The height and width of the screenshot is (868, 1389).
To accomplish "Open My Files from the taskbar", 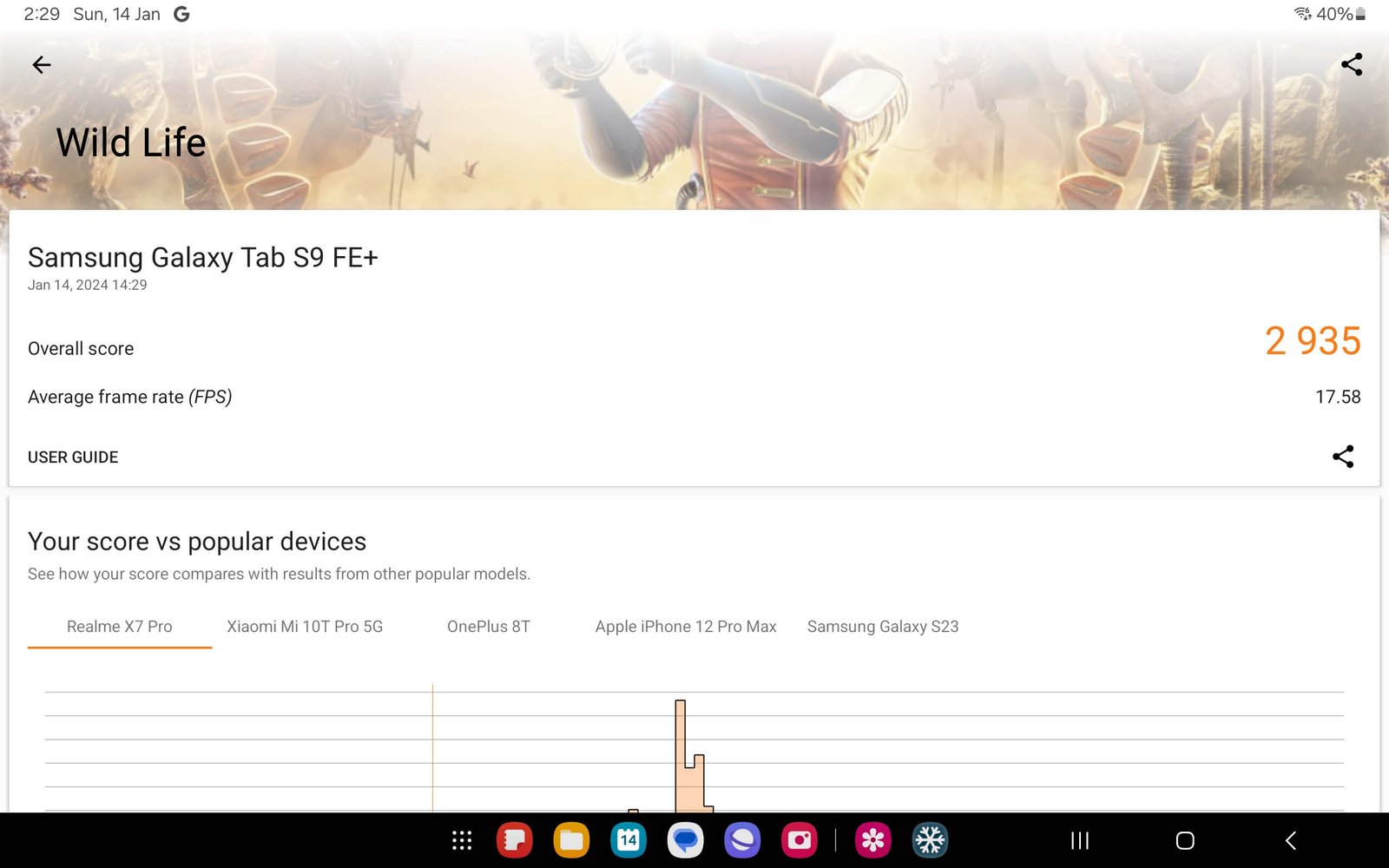I will pos(571,840).
